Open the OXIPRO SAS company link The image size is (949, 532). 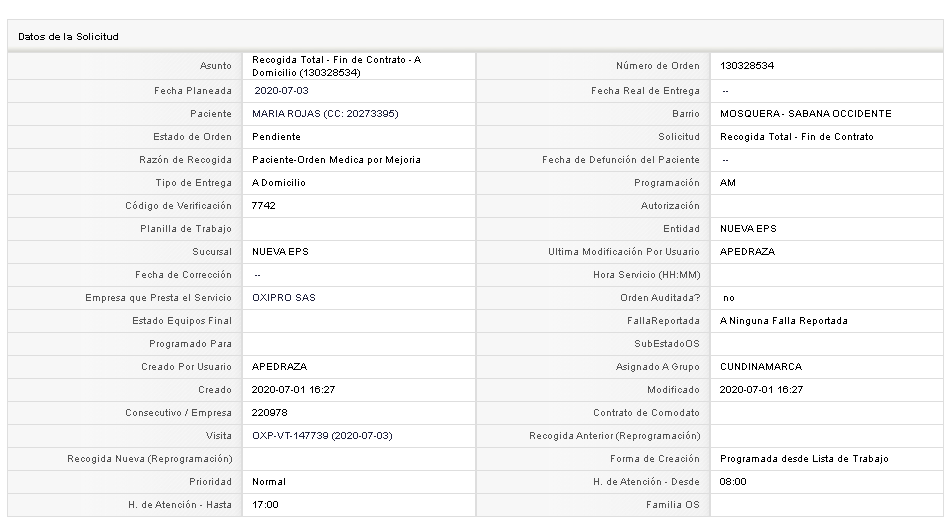tap(284, 298)
